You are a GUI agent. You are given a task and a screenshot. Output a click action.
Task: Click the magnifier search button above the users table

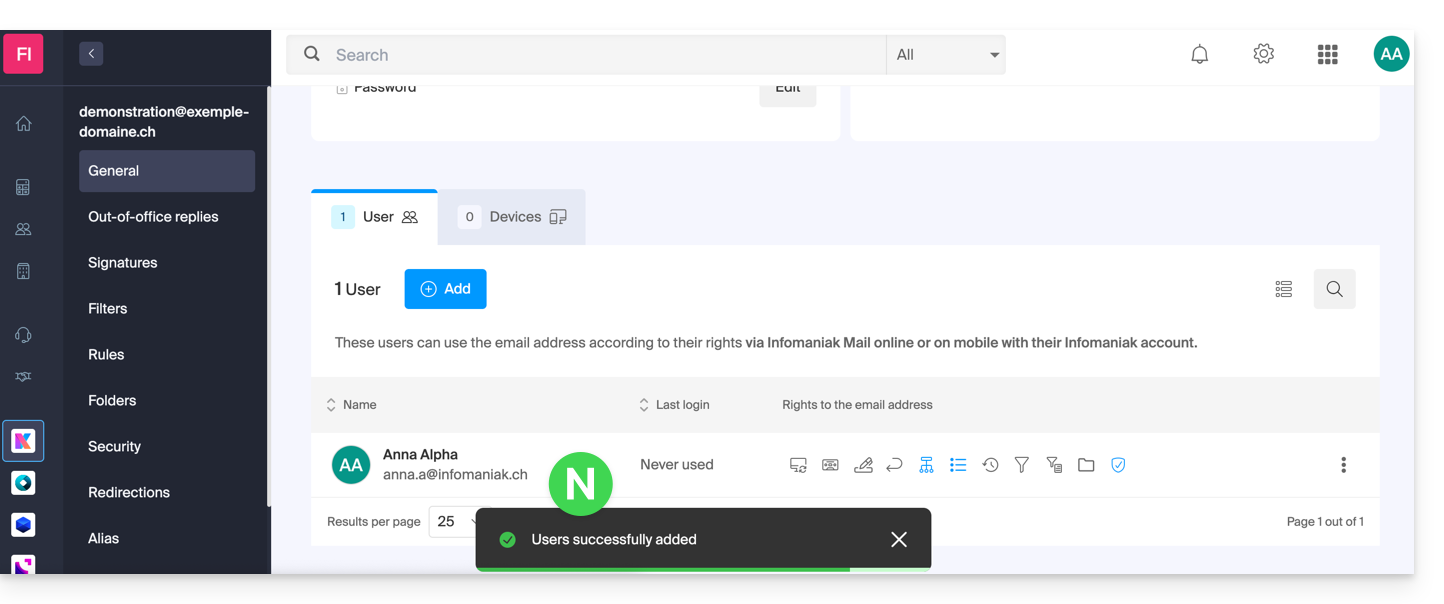(x=1334, y=289)
